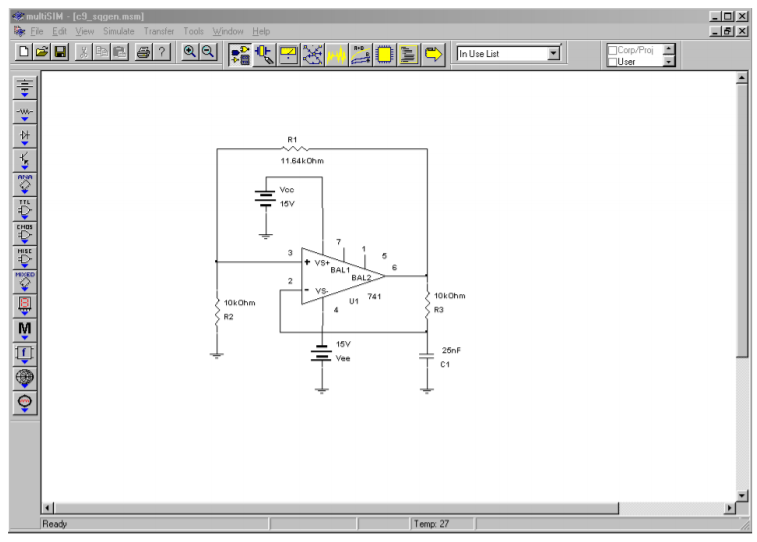Open the Transfer menu

point(158,32)
